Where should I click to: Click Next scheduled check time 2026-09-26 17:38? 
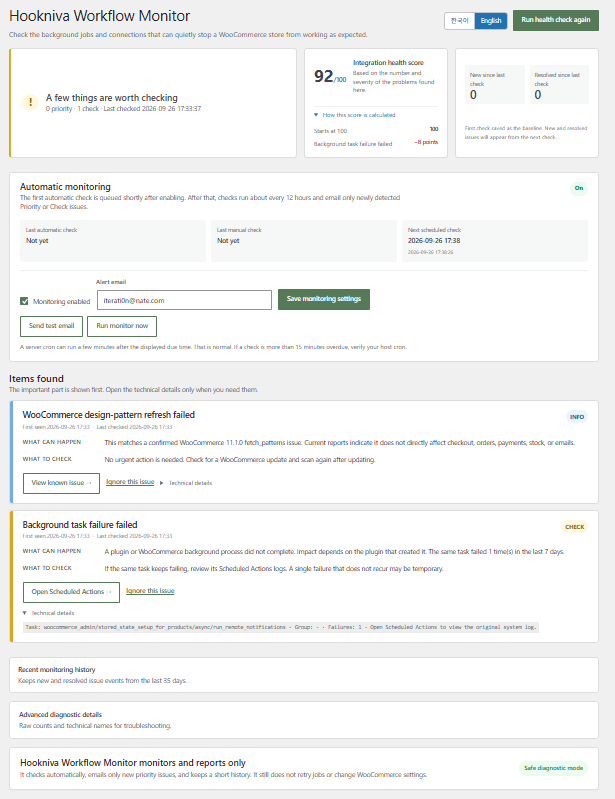pyautogui.click(x=434, y=241)
